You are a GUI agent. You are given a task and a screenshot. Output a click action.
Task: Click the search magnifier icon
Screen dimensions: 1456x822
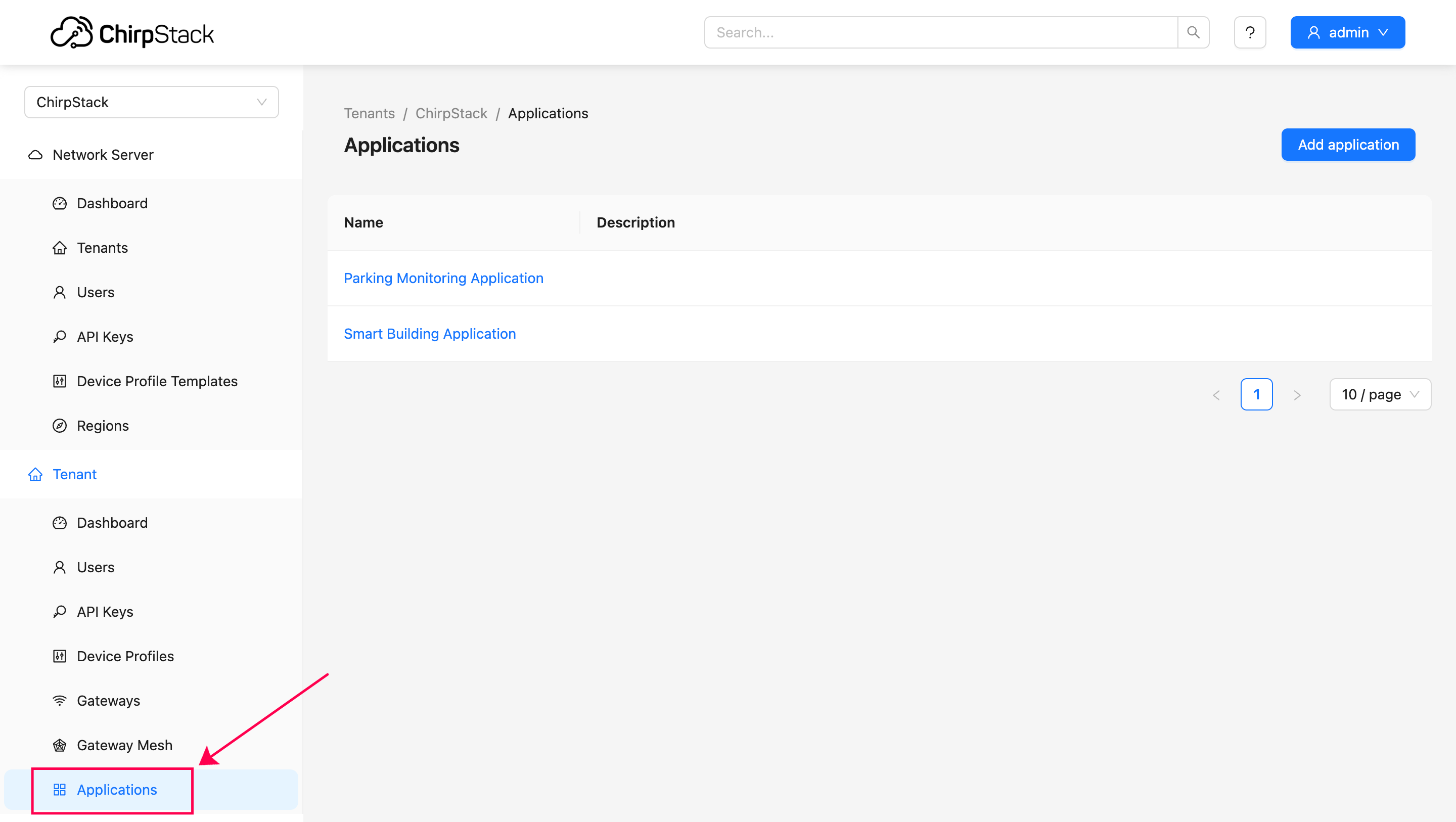coord(1193,32)
